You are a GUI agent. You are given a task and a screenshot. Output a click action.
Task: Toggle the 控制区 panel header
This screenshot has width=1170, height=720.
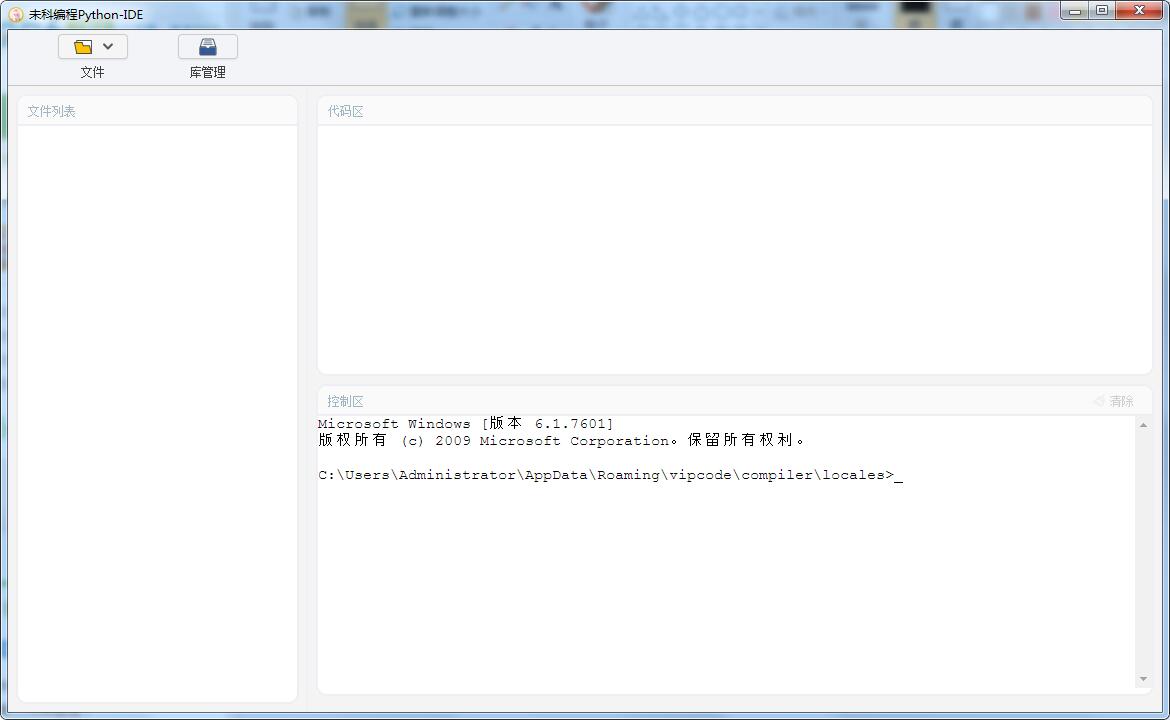[x=344, y=401]
